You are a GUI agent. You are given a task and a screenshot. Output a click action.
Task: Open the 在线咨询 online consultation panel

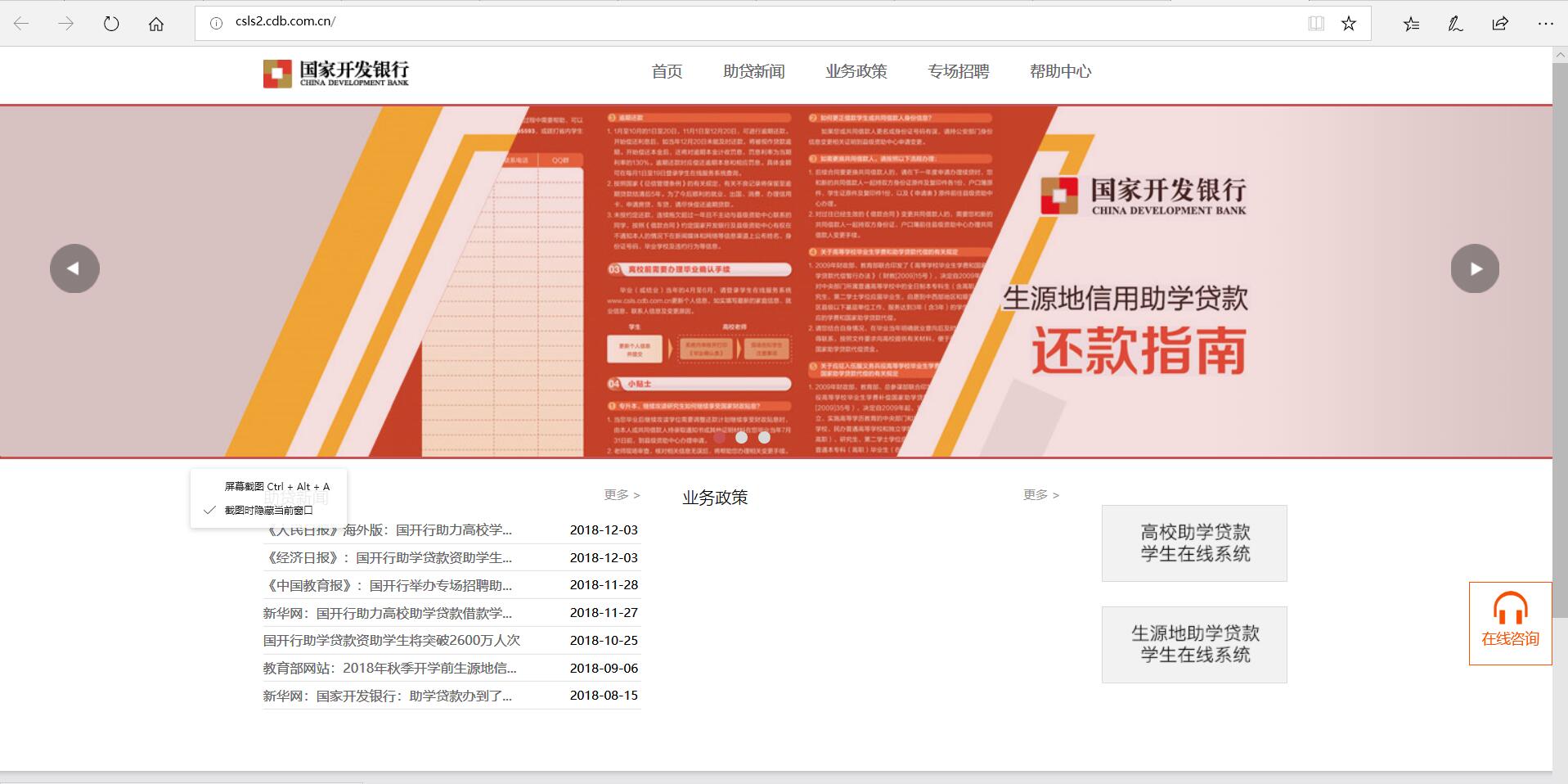tap(1509, 625)
